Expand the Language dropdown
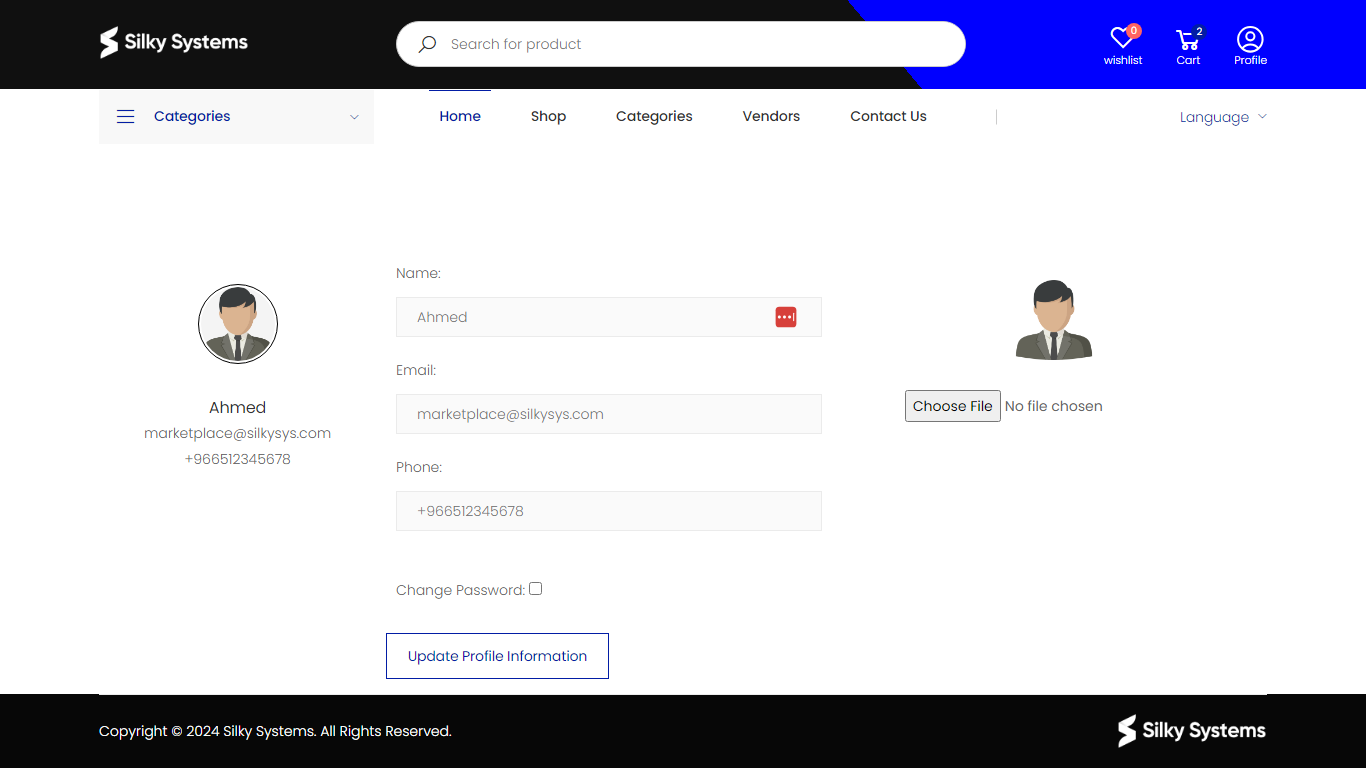The width and height of the screenshot is (1366, 769). 1222,117
